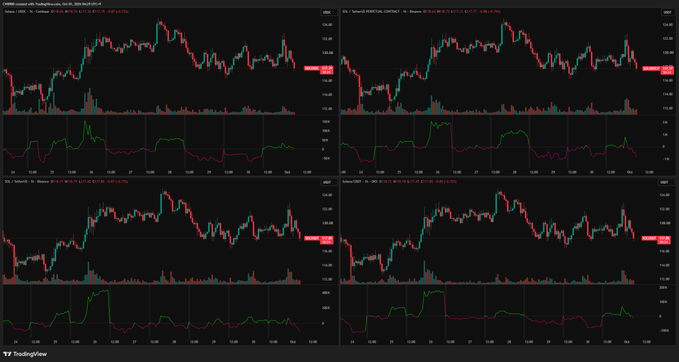This screenshot has width=679, height=362.
Task: Open USDT currency selector in OKX pane
Action: coord(667,183)
